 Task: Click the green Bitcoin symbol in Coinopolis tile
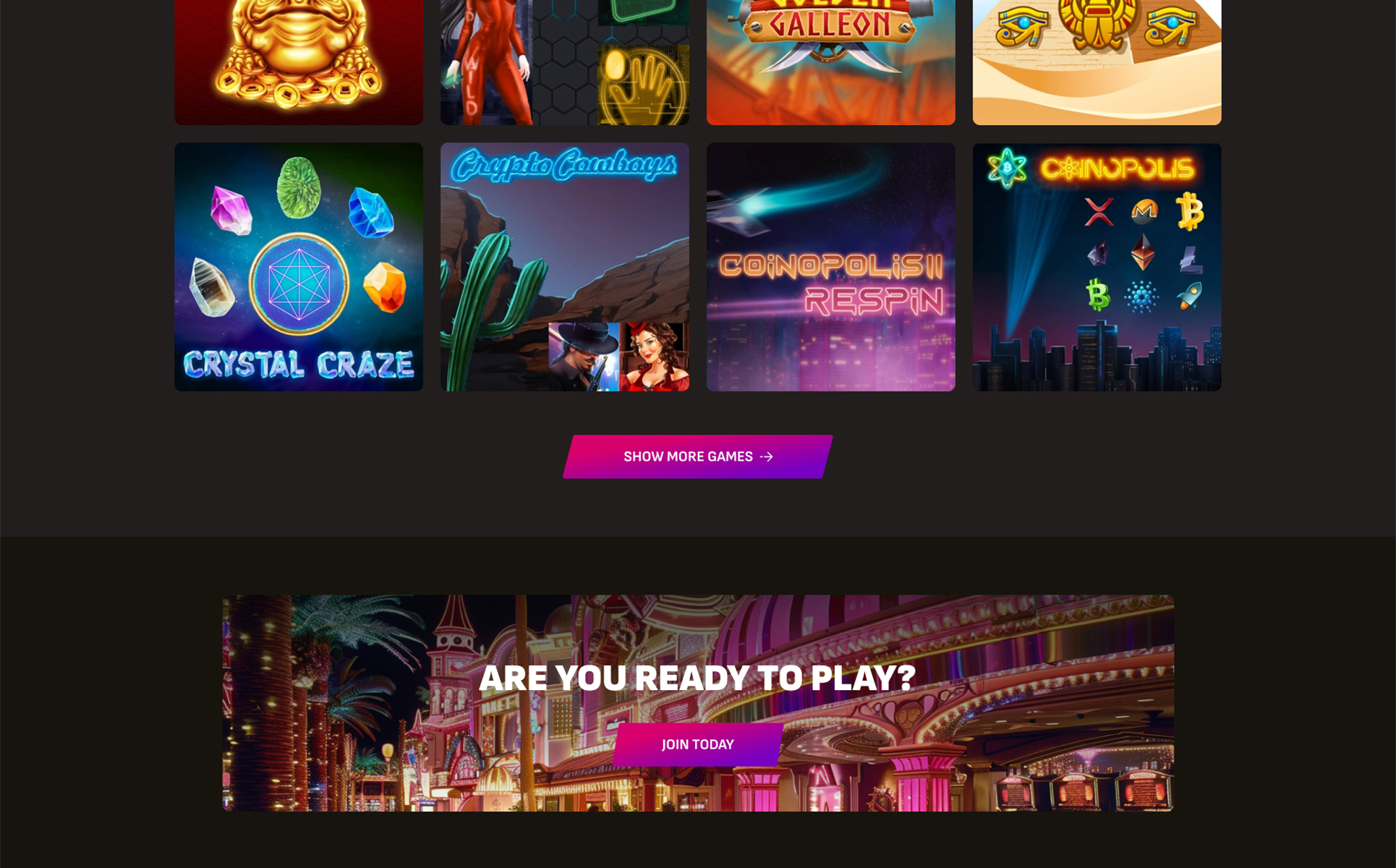[x=1098, y=295]
